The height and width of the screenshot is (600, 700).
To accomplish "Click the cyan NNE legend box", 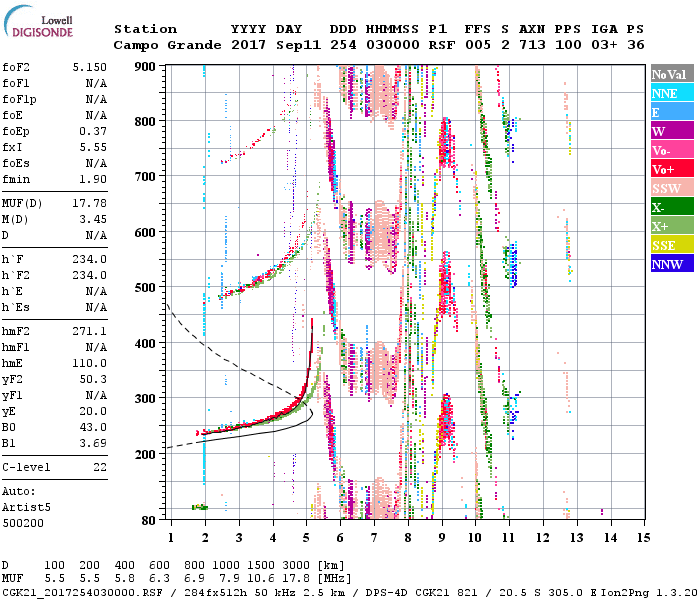I will (669, 93).
